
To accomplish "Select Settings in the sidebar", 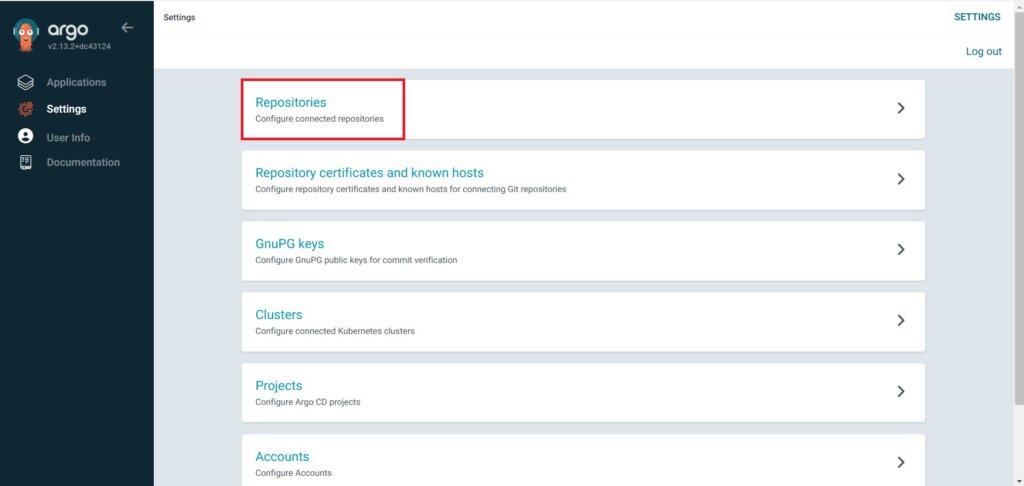I will point(66,109).
